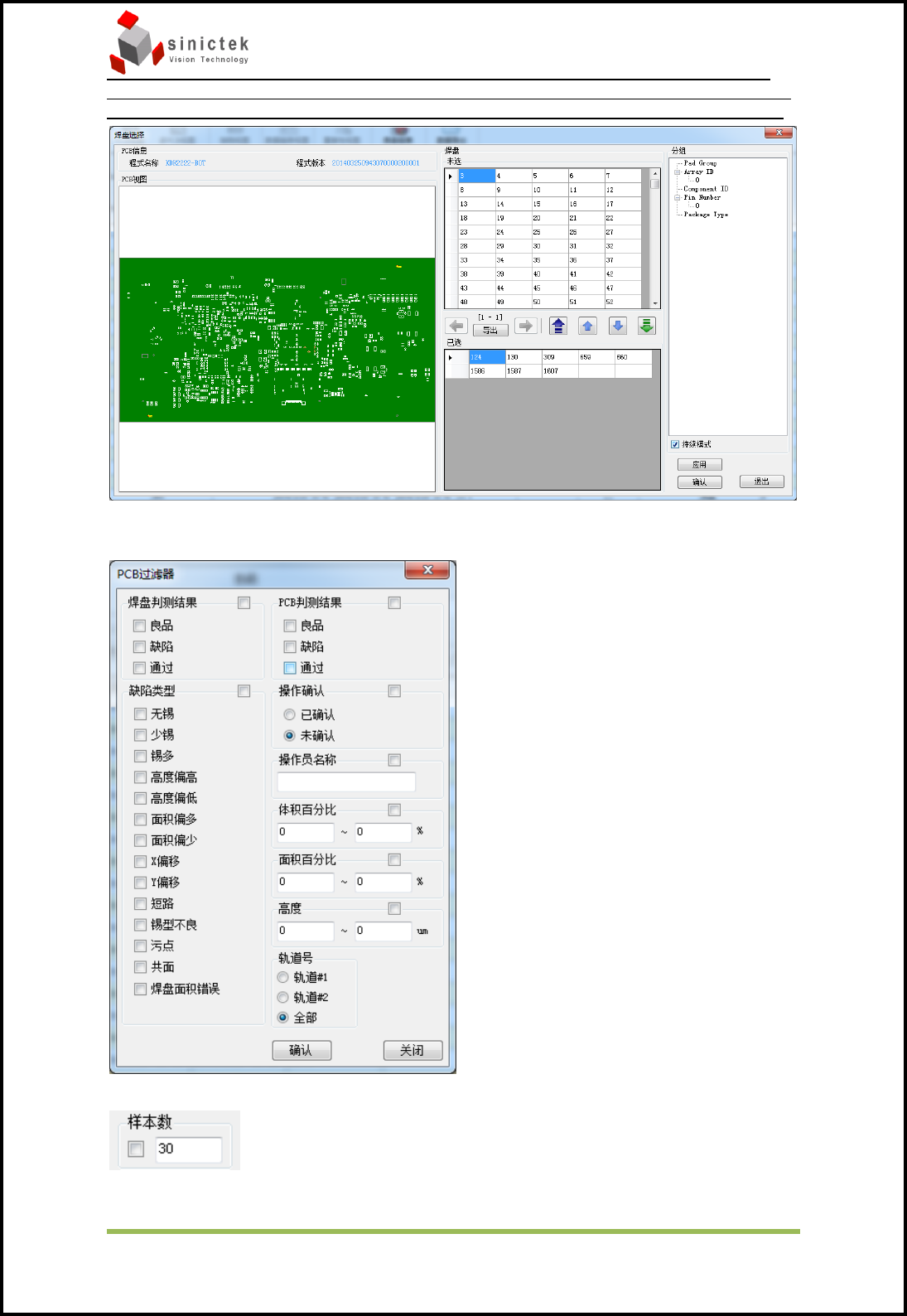Select selected-pad cell 1587

click(x=523, y=371)
